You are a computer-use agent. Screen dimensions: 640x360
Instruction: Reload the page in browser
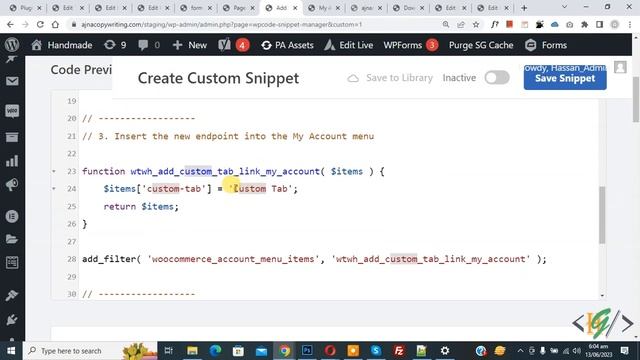pyautogui.click(x=40, y=24)
